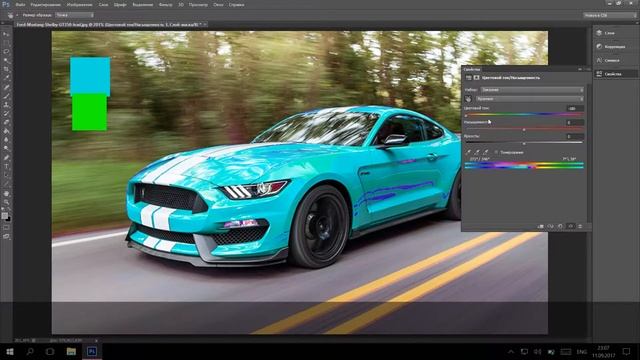Open the Фильтр menu
Image resolution: width=640 pixels, height=360 pixels.
(165, 5)
